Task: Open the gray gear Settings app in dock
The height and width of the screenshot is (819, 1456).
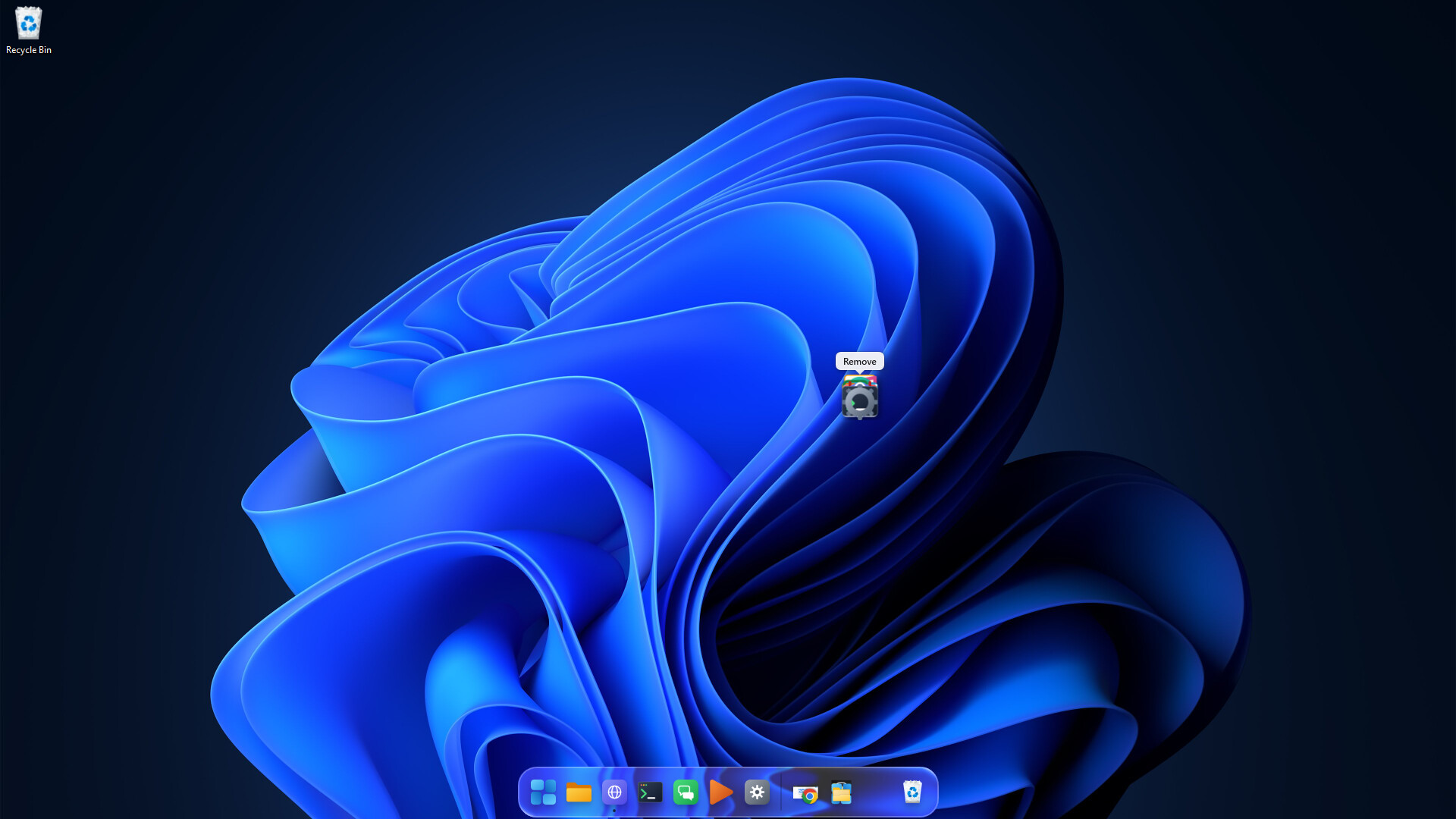Action: point(757,792)
